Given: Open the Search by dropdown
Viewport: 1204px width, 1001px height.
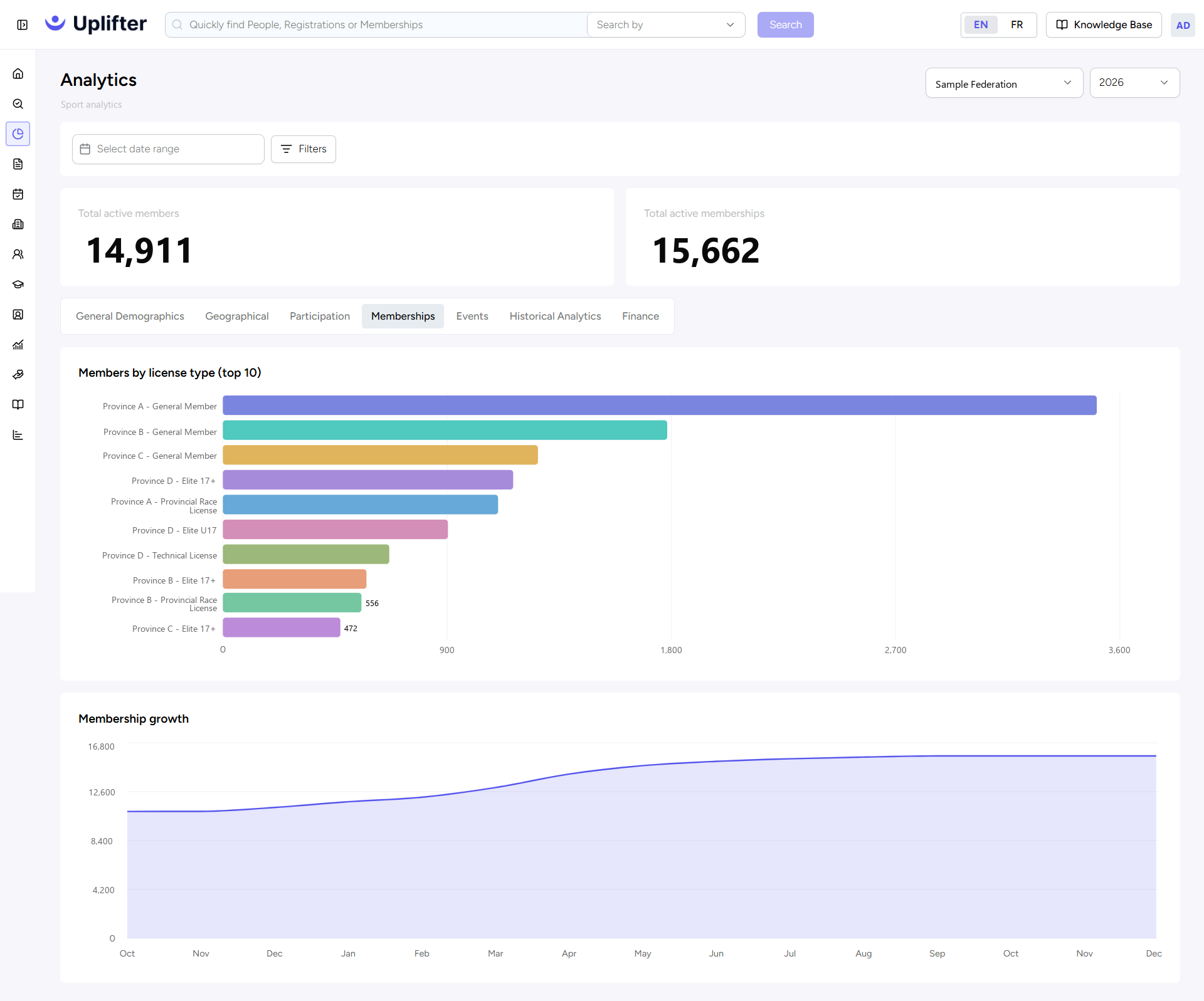Looking at the screenshot, I should [666, 25].
